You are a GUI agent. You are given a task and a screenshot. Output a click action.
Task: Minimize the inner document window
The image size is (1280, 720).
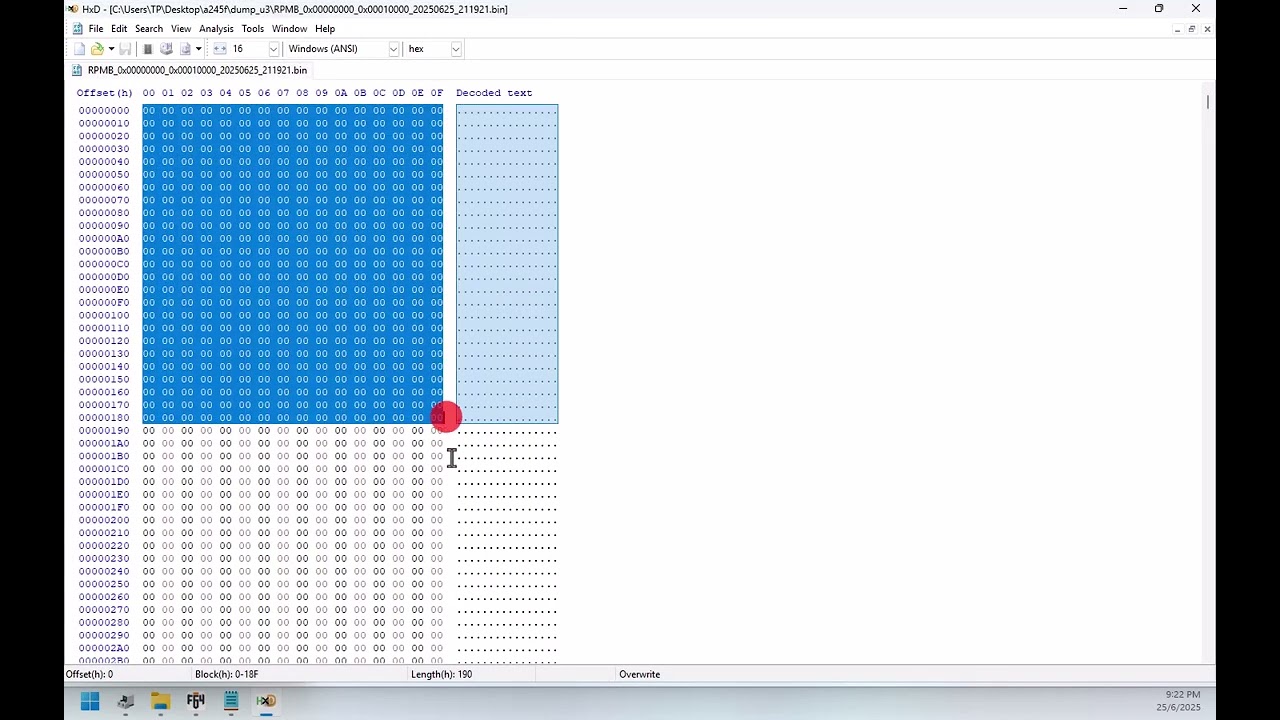click(1176, 29)
